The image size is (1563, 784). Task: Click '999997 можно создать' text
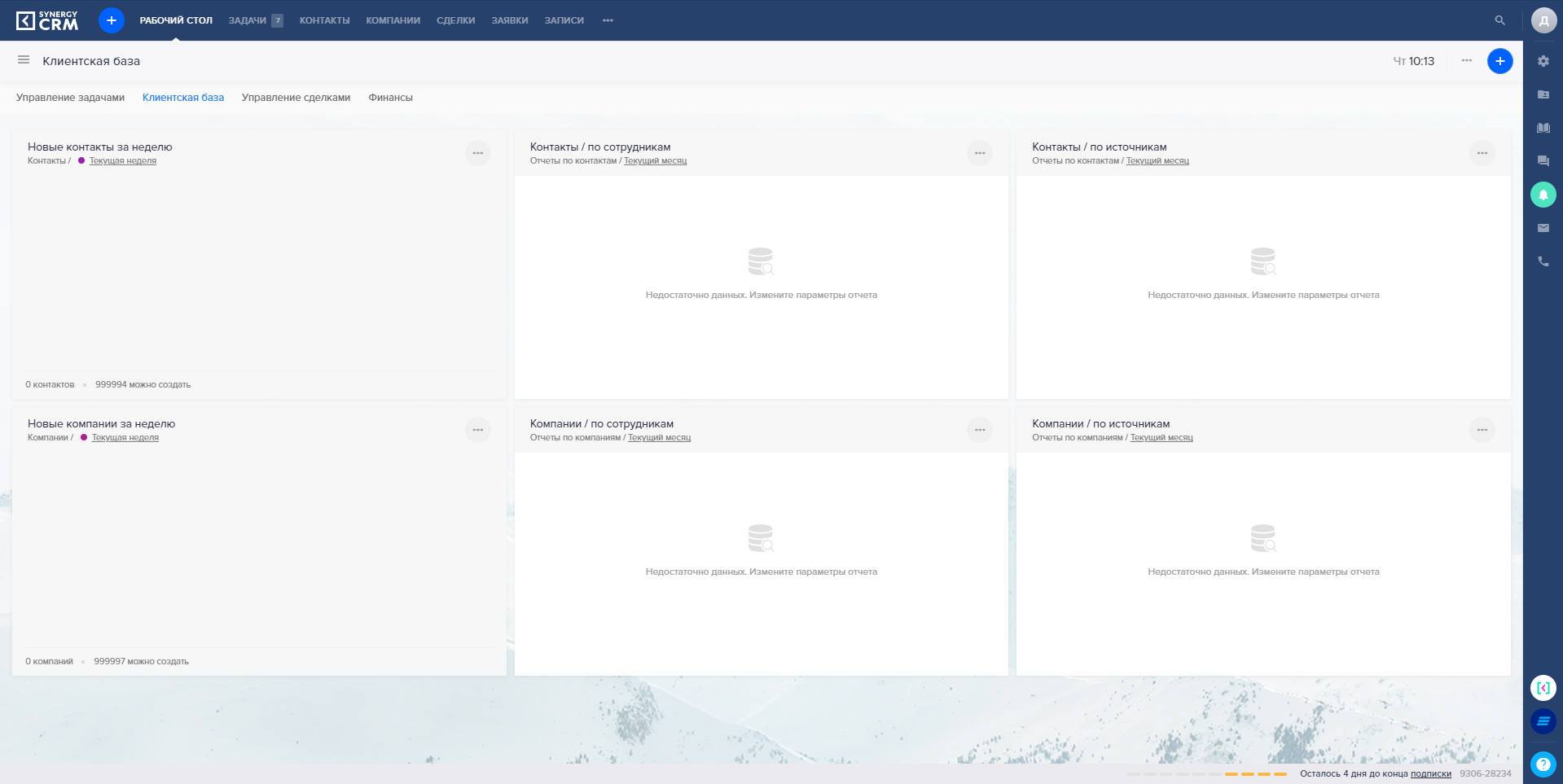coord(141,662)
